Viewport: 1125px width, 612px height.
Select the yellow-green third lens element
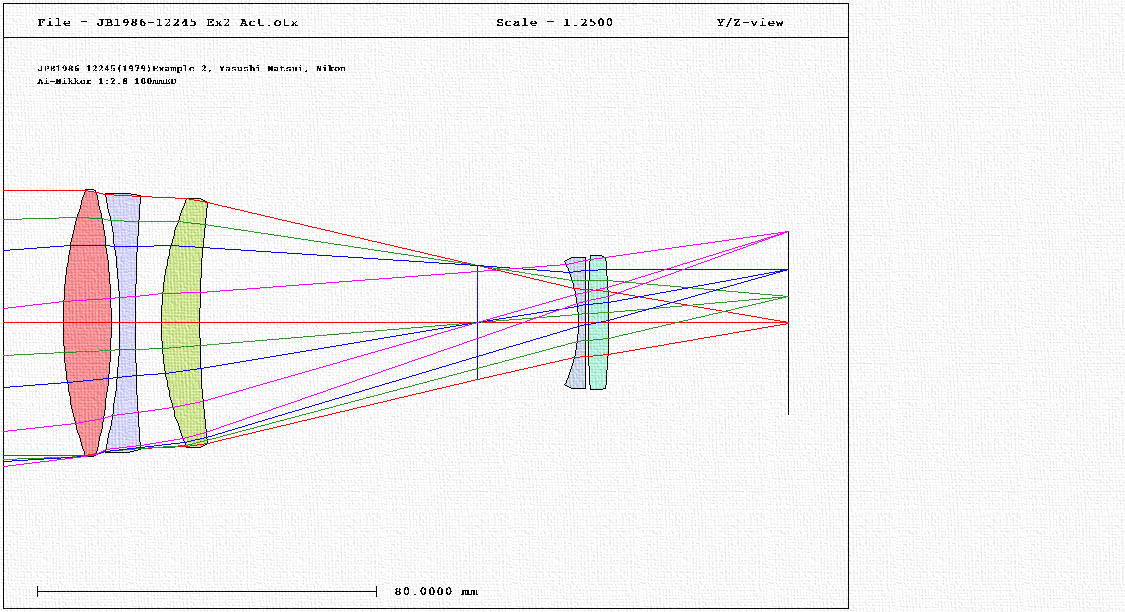(184, 323)
